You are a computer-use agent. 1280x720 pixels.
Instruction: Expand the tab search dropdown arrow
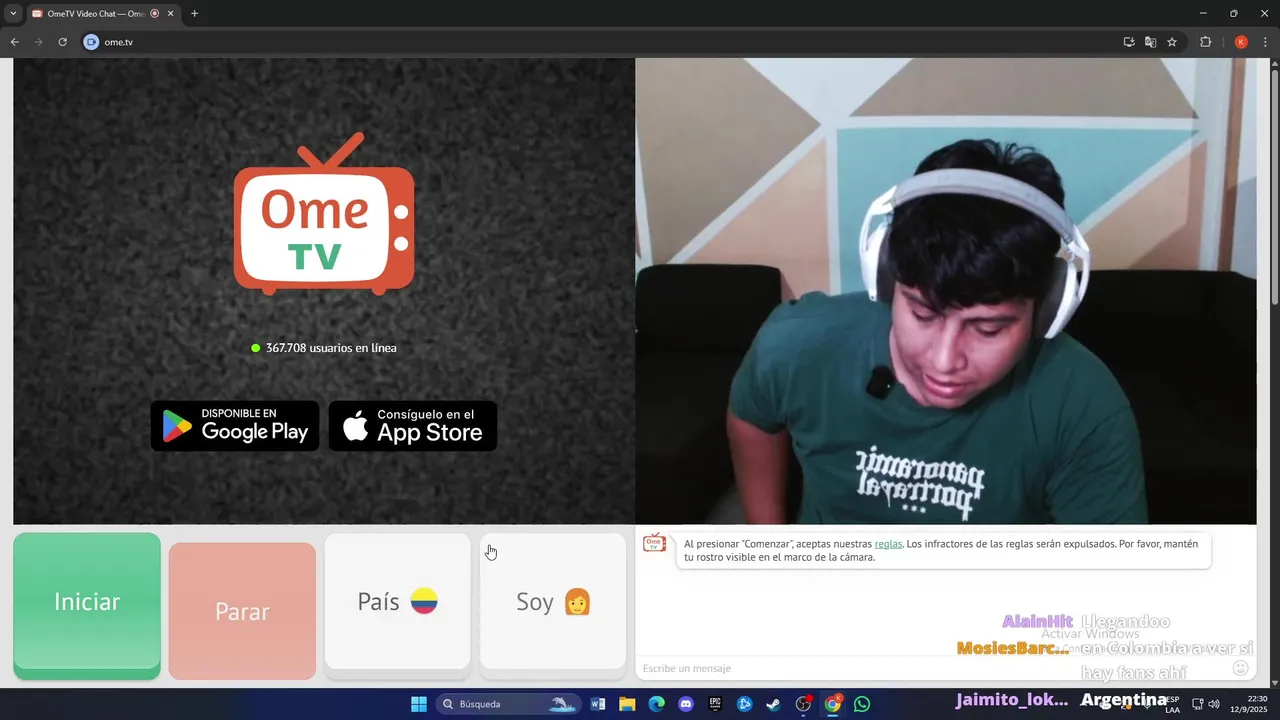[x=13, y=14]
